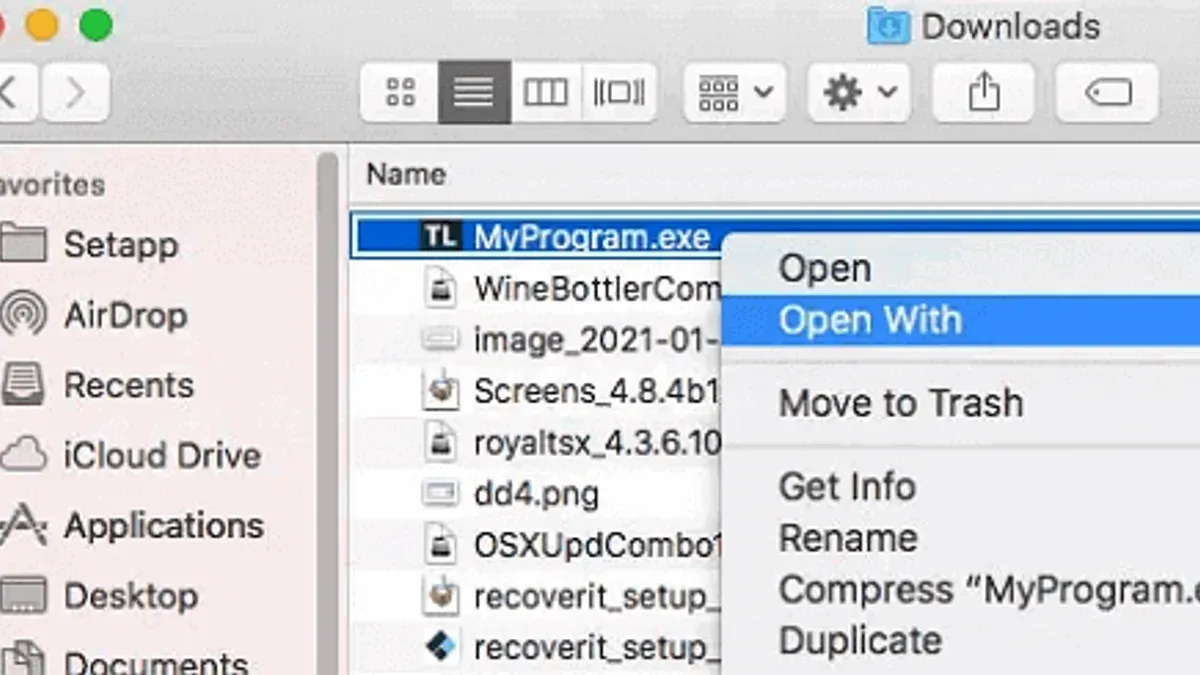Click the AirDrop radar icon

pos(23,315)
